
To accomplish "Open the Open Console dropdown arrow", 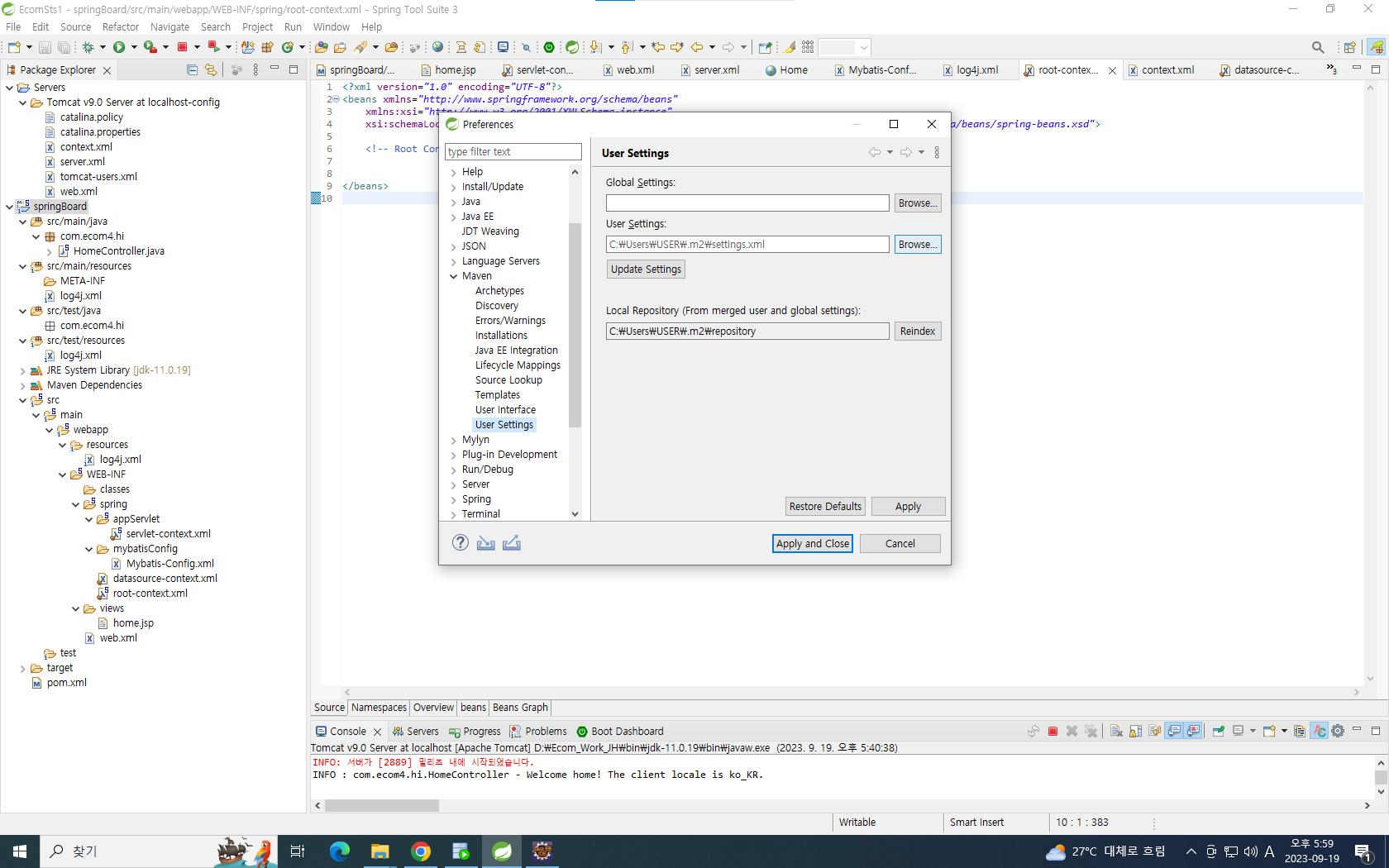I will [1284, 731].
